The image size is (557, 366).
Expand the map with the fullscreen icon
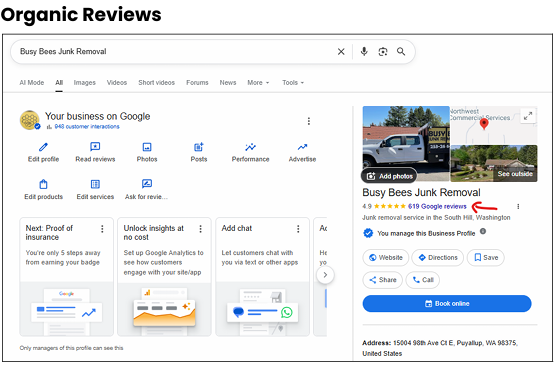528,116
